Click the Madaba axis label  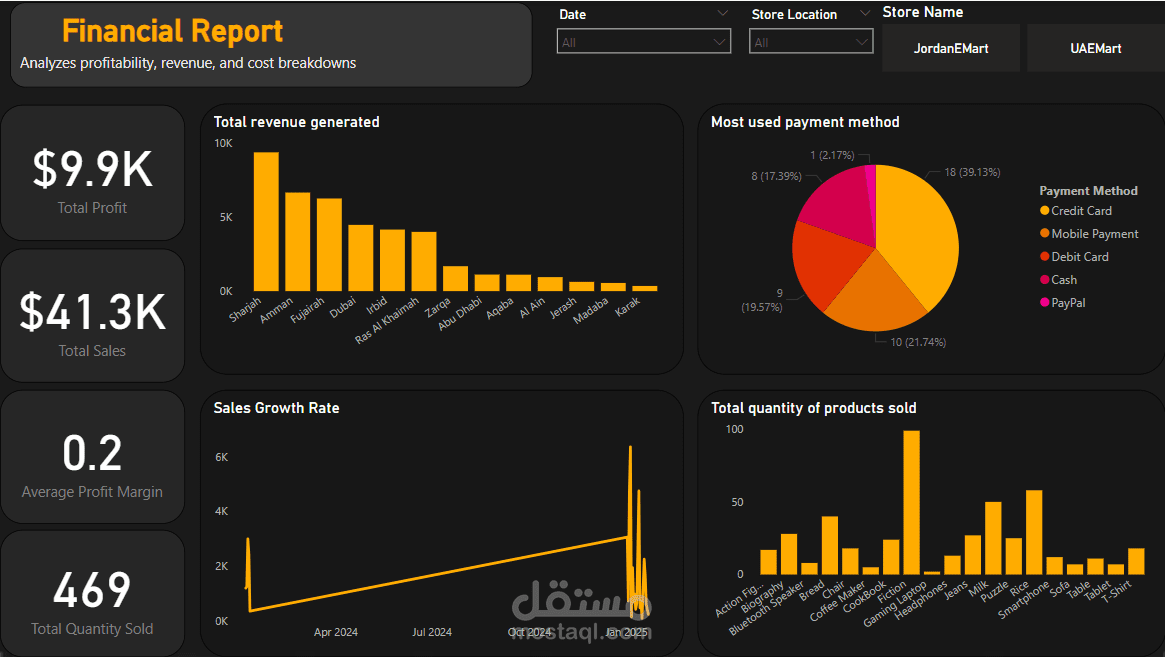[591, 310]
